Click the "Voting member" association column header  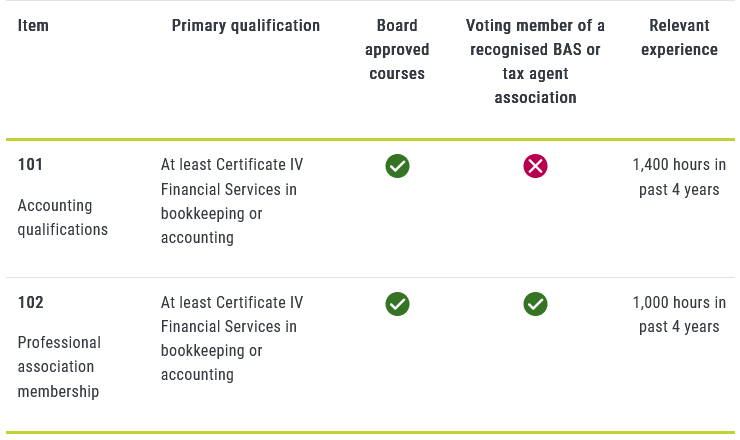[536, 62]
